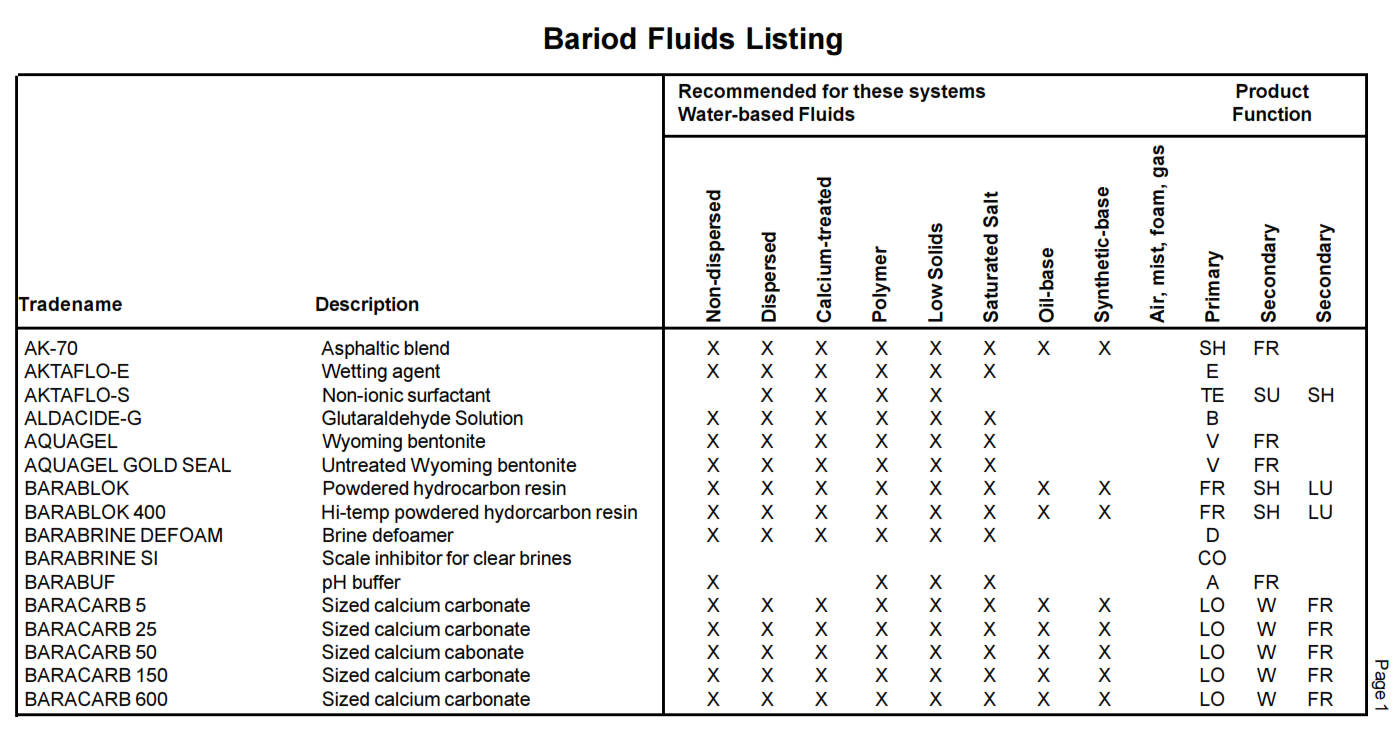Click the Bariod Fluids Listing title

point(693,39)
